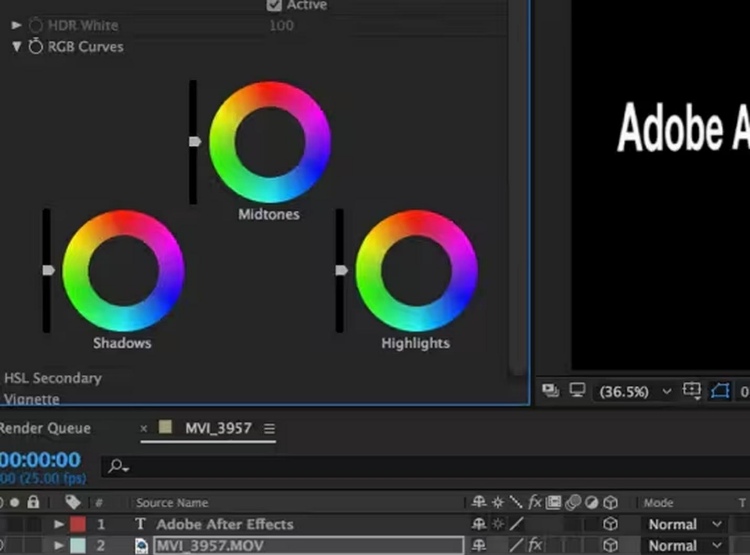Open the MVI_3957 panel menu icon
The height and width of the screenshot is (555, 750).
coord(269,429)
